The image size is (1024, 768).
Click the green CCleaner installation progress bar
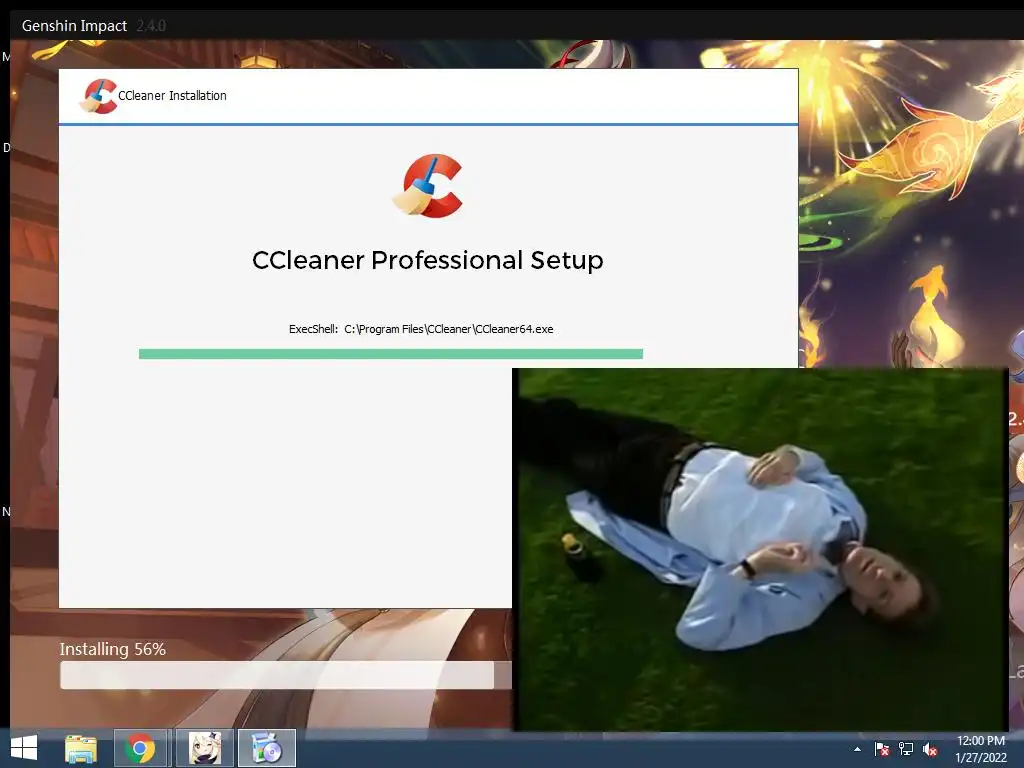click(x=391, y=354)
